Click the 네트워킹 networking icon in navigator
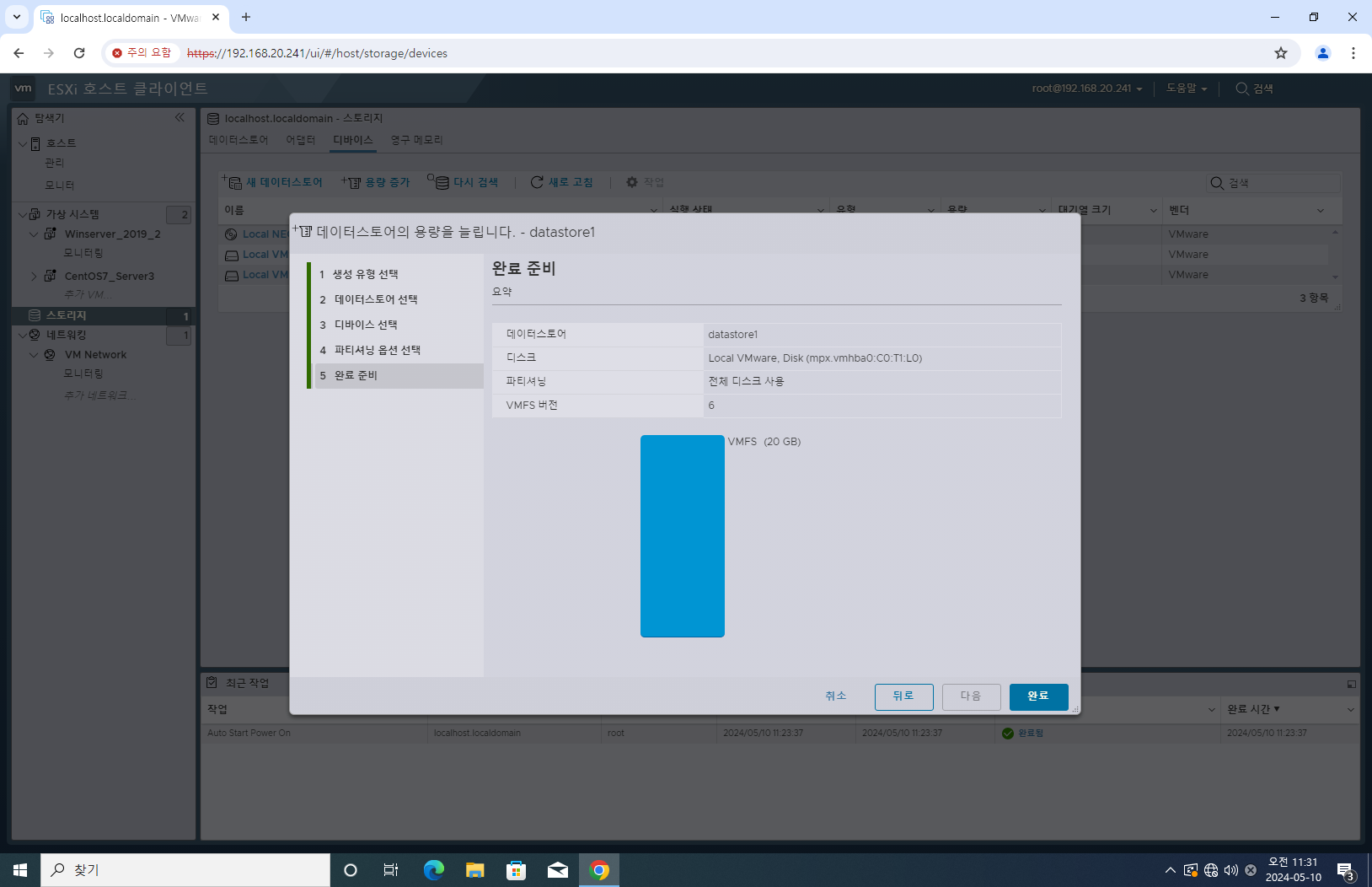This screenshot has width=1372, height=887. [35, 335]
